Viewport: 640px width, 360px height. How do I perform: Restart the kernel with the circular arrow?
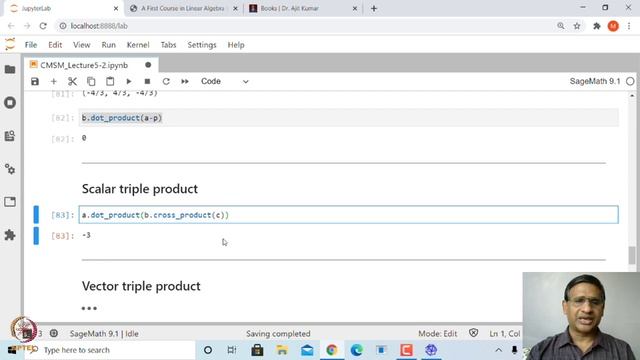tap(166, 82)
